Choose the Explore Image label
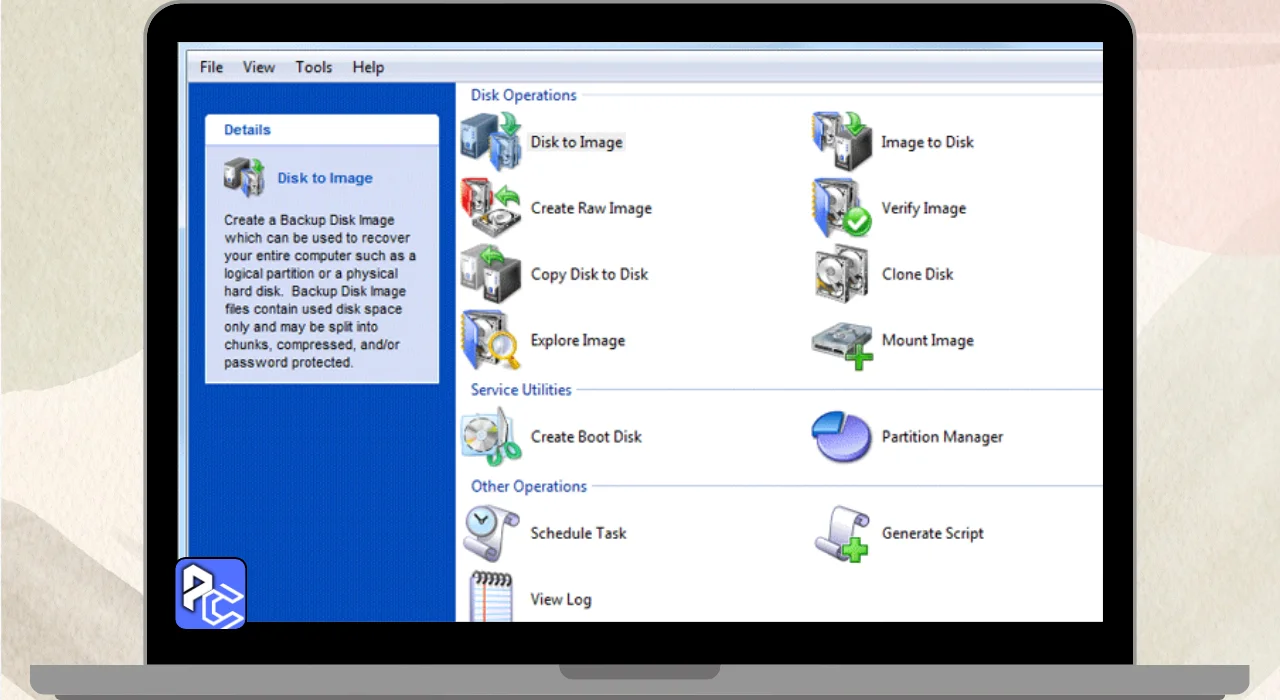This screenshot has height=700, width=1280. [x=577, y=340]
